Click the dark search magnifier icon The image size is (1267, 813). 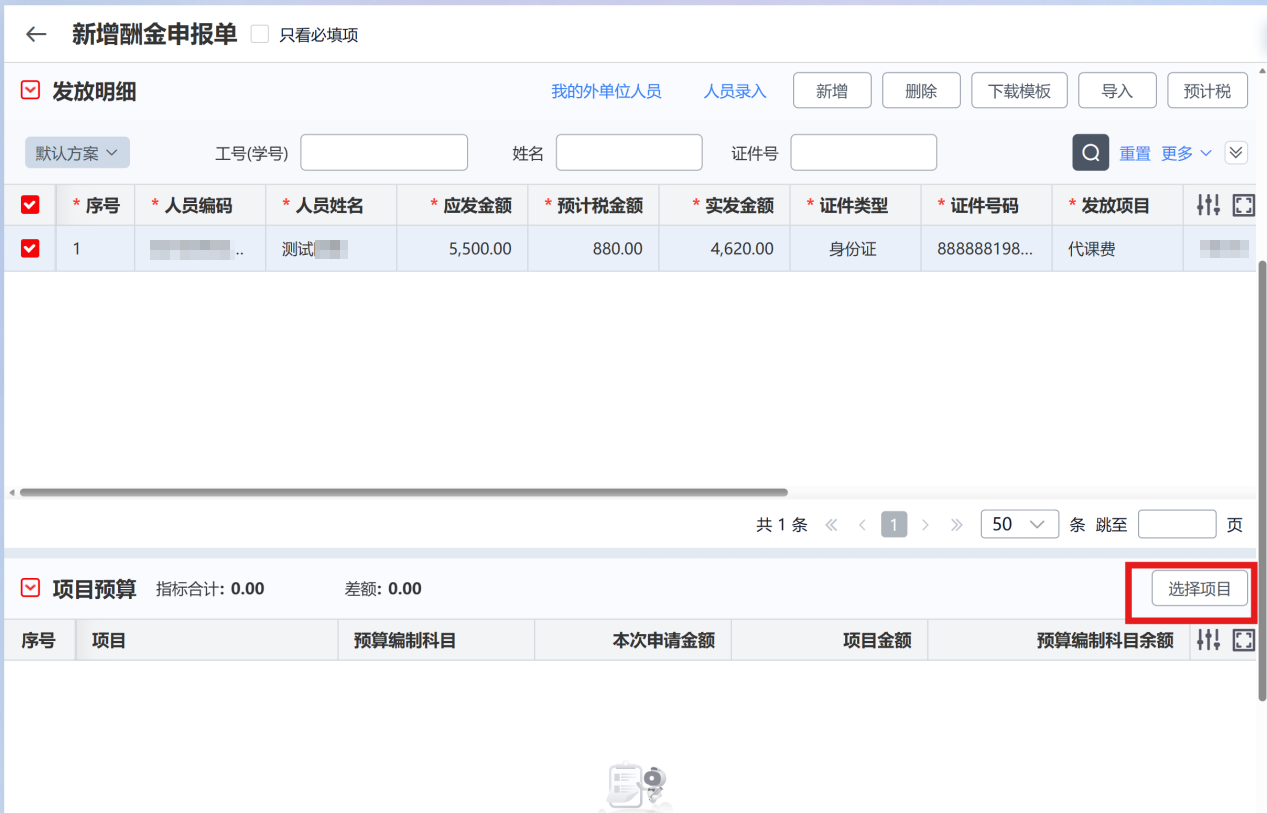pyautogui.click(x=1090, y=153)
